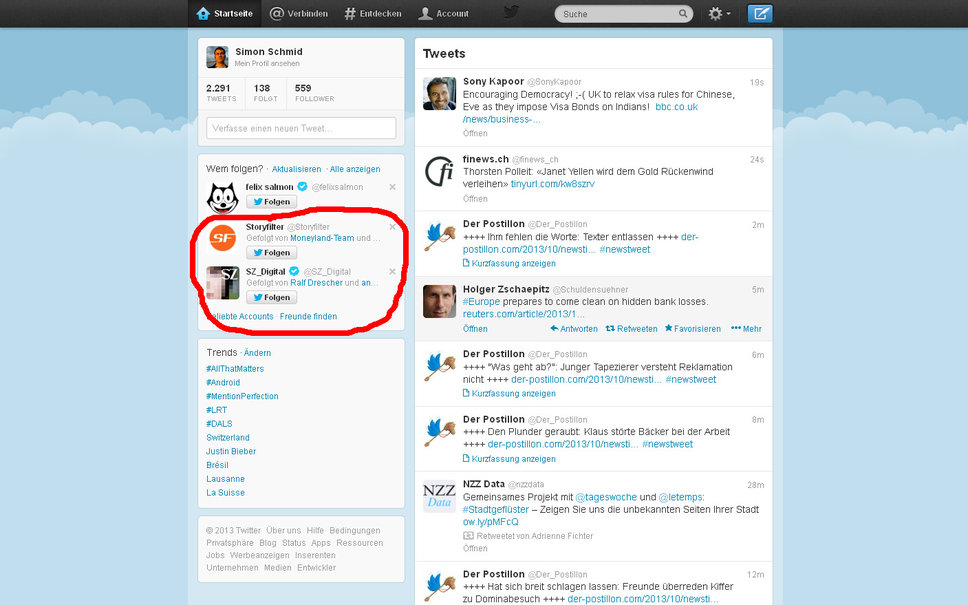Click the compose new tweet icon
This screenshot has height=605, width=968.
coord(760,14)
